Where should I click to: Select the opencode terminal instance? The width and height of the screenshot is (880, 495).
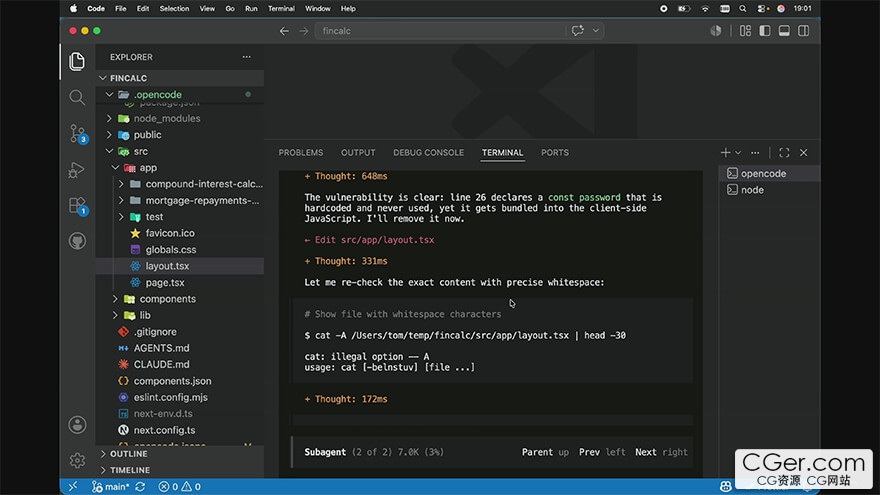(769, 173)
